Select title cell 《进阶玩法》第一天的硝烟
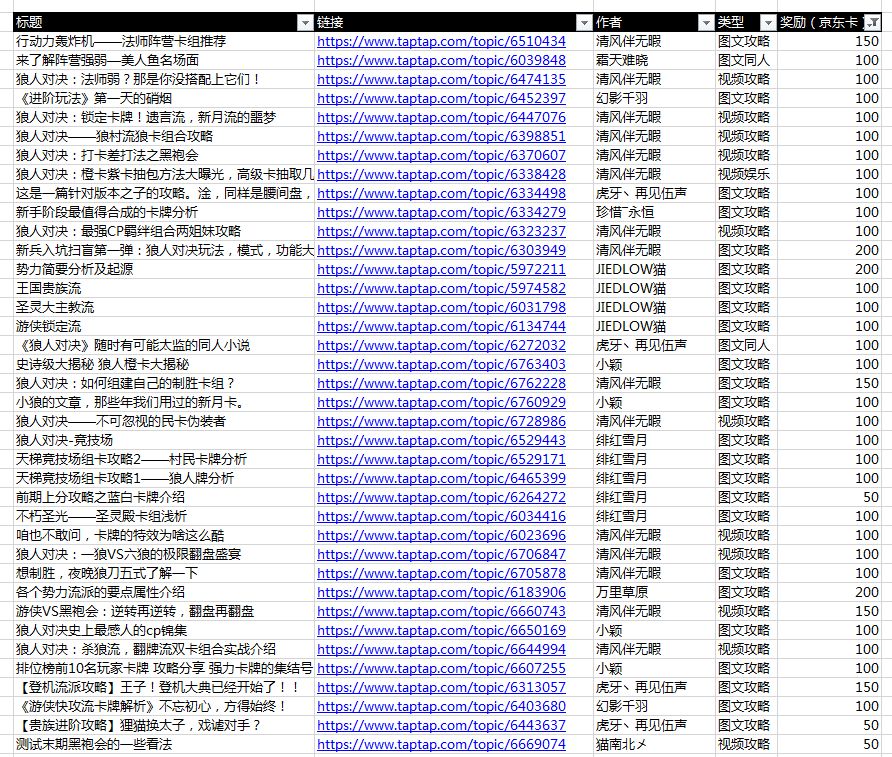Screen dimensions: 892x757 tap(164, 98)
